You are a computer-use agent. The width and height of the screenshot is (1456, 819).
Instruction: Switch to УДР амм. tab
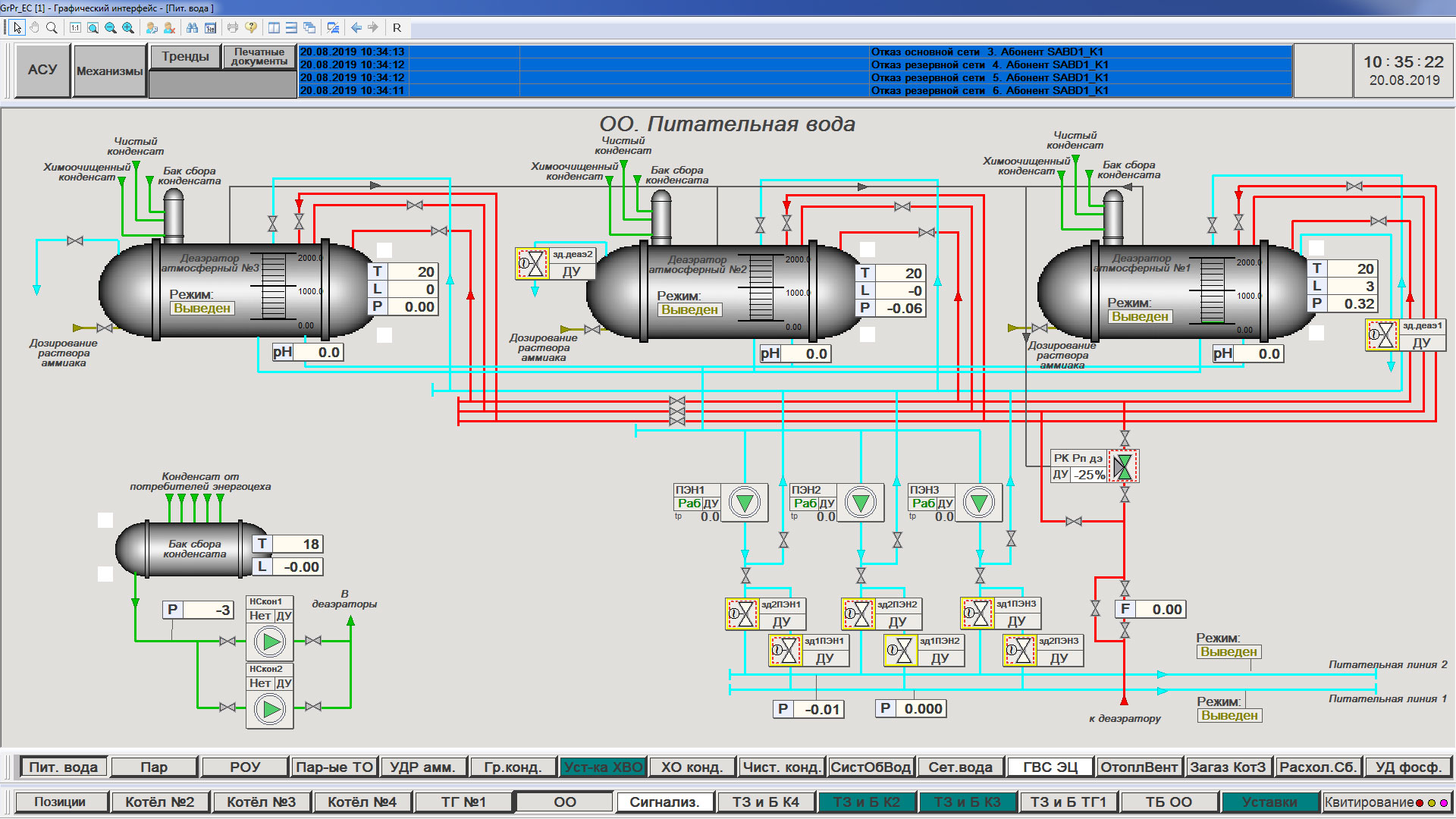coord(422,767)
